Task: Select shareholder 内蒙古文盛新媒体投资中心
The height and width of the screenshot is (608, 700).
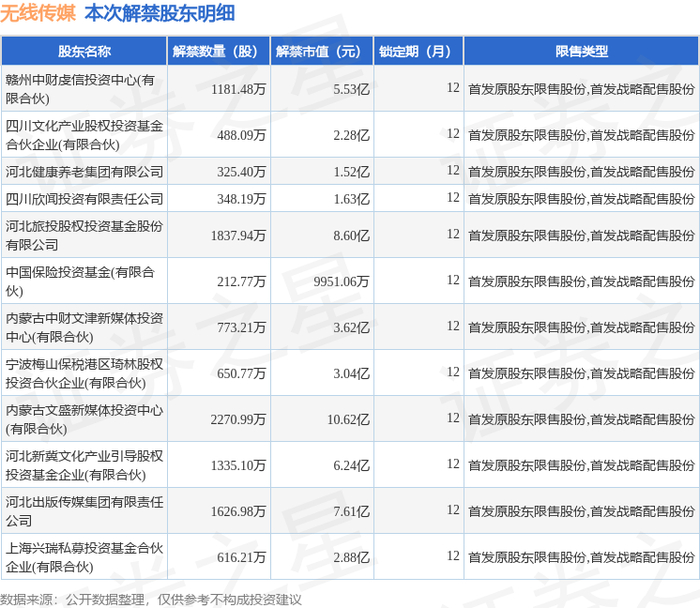Action: [84, 420]
